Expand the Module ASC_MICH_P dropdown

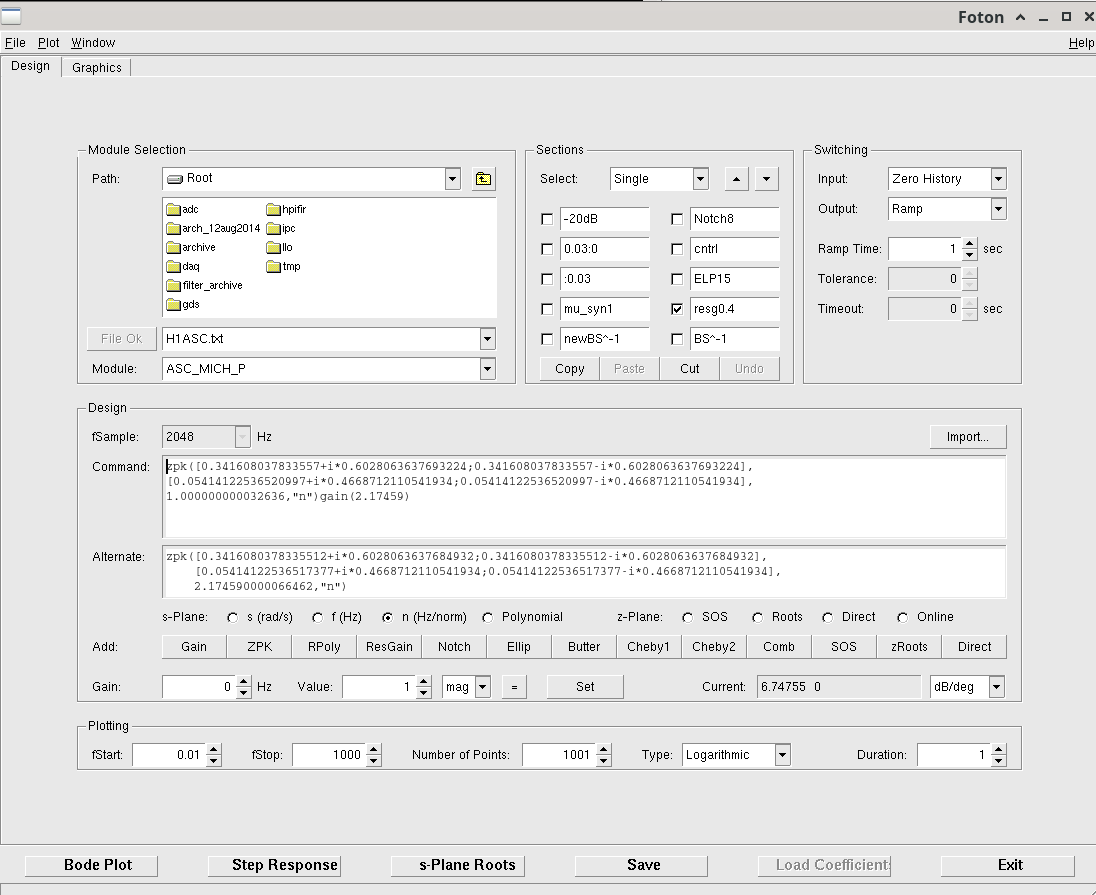487,369
